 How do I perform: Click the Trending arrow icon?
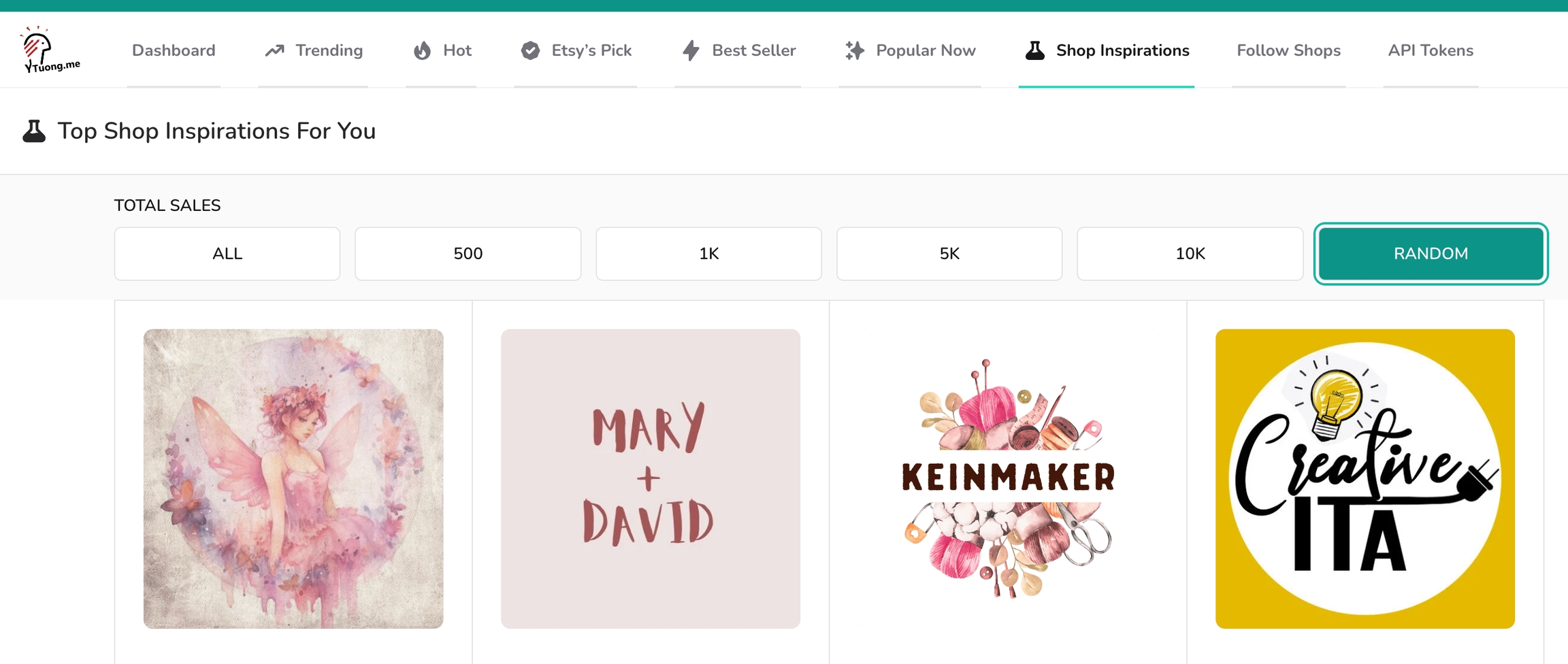pos(274,51)
